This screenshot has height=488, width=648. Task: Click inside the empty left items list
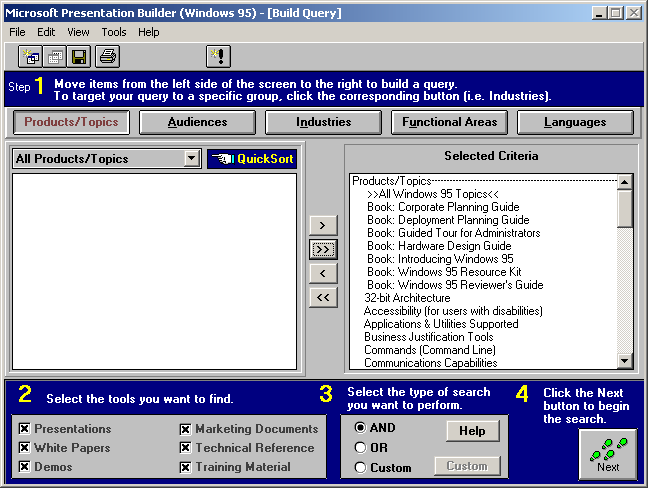(155, 271)
